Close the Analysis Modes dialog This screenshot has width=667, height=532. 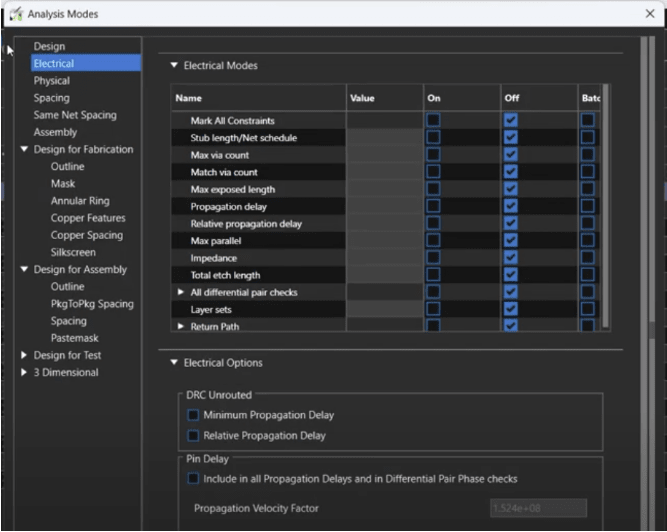[x=650, y=14]
